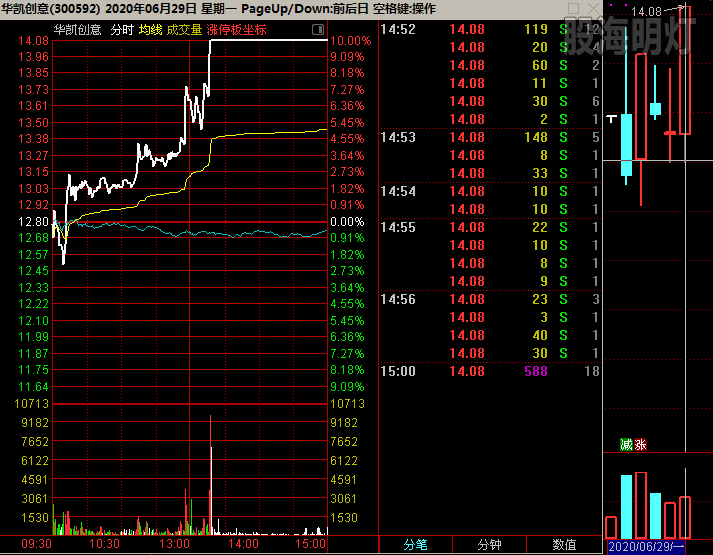The width and height of the screenshot is (713, 555).
Task: Click the 14:00 time axis label
Action: 243,544
